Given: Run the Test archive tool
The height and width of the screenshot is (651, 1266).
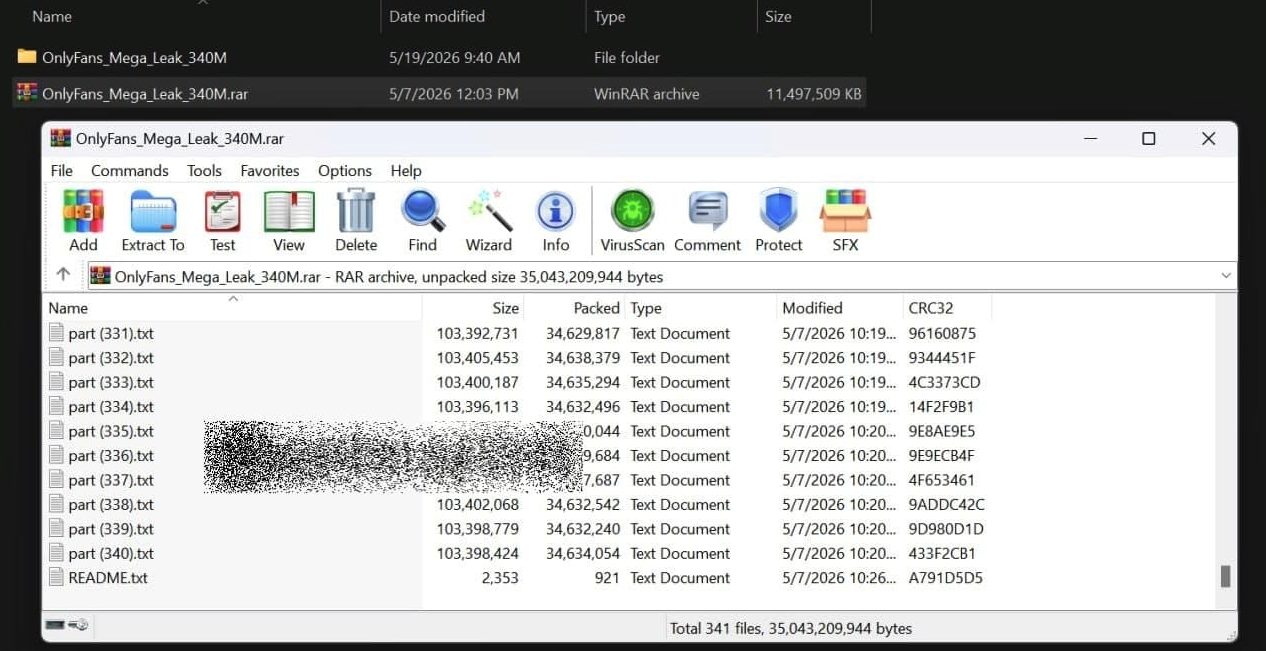Looking at the screenshot, I should click(x=222, y=221).
